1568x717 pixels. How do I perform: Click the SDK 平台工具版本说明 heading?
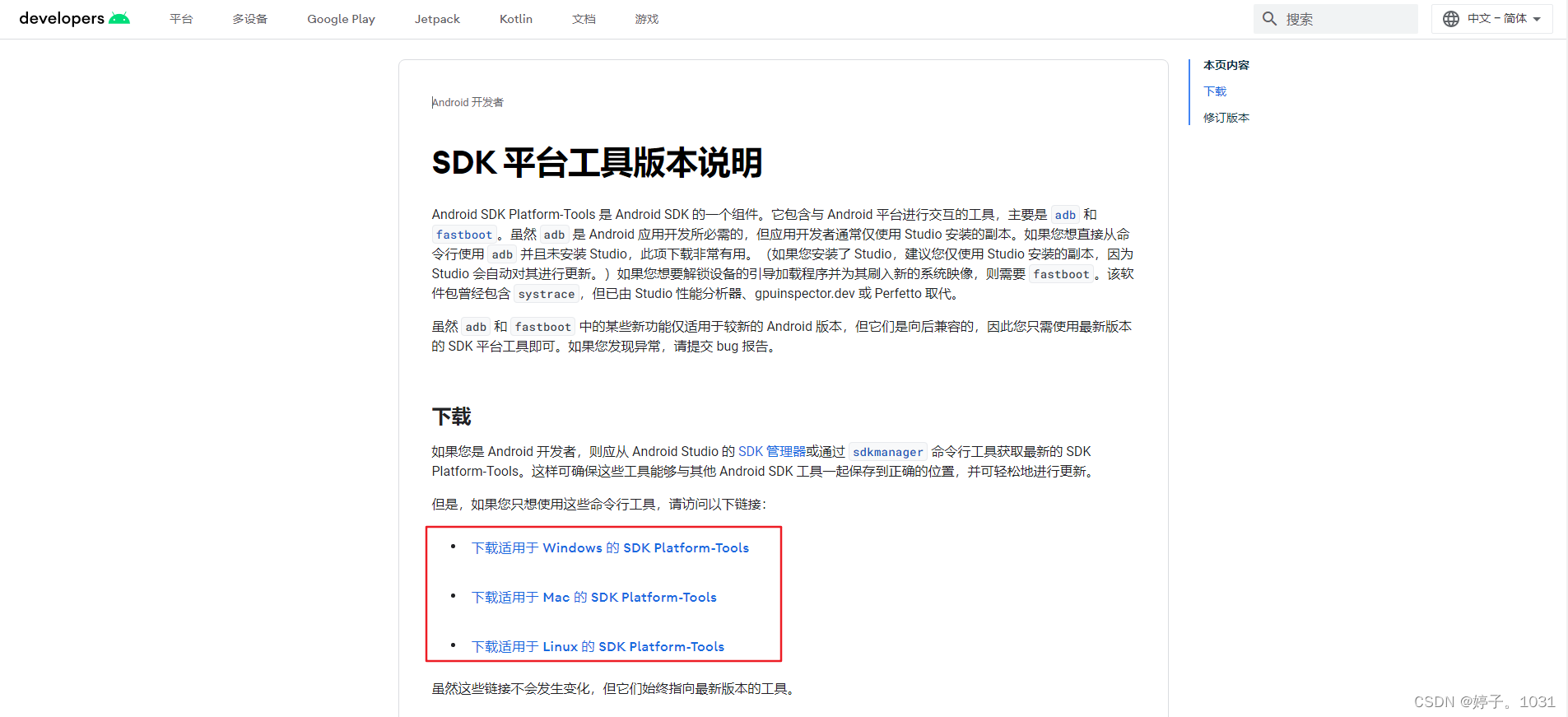(x=597, y=162)
